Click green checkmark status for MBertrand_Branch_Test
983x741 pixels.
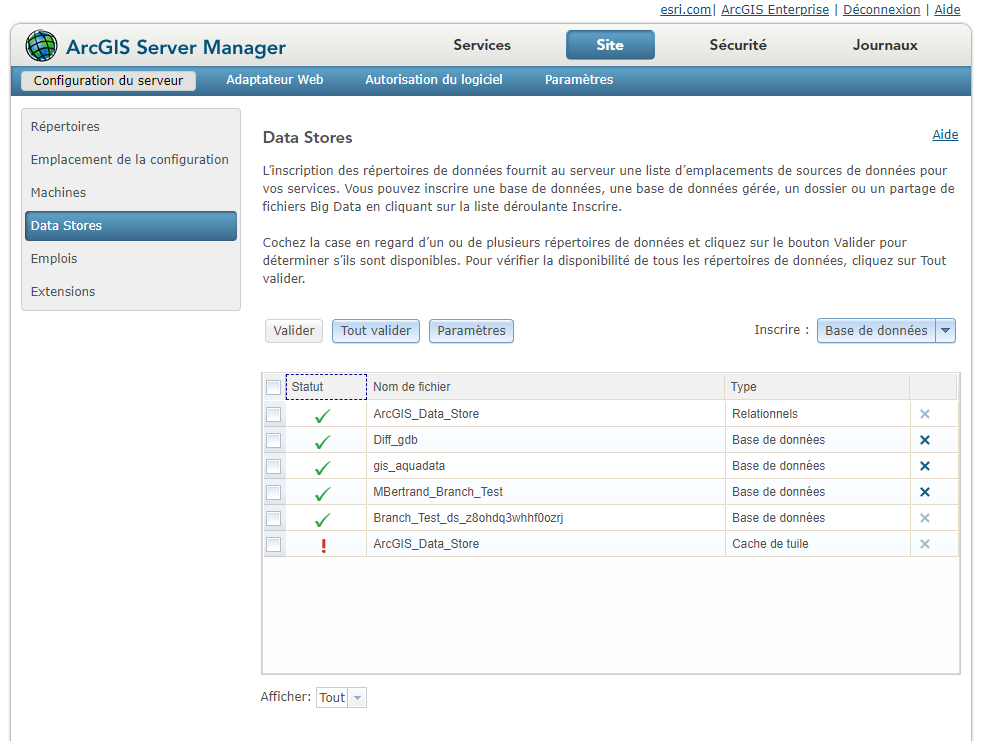(323, 493)
